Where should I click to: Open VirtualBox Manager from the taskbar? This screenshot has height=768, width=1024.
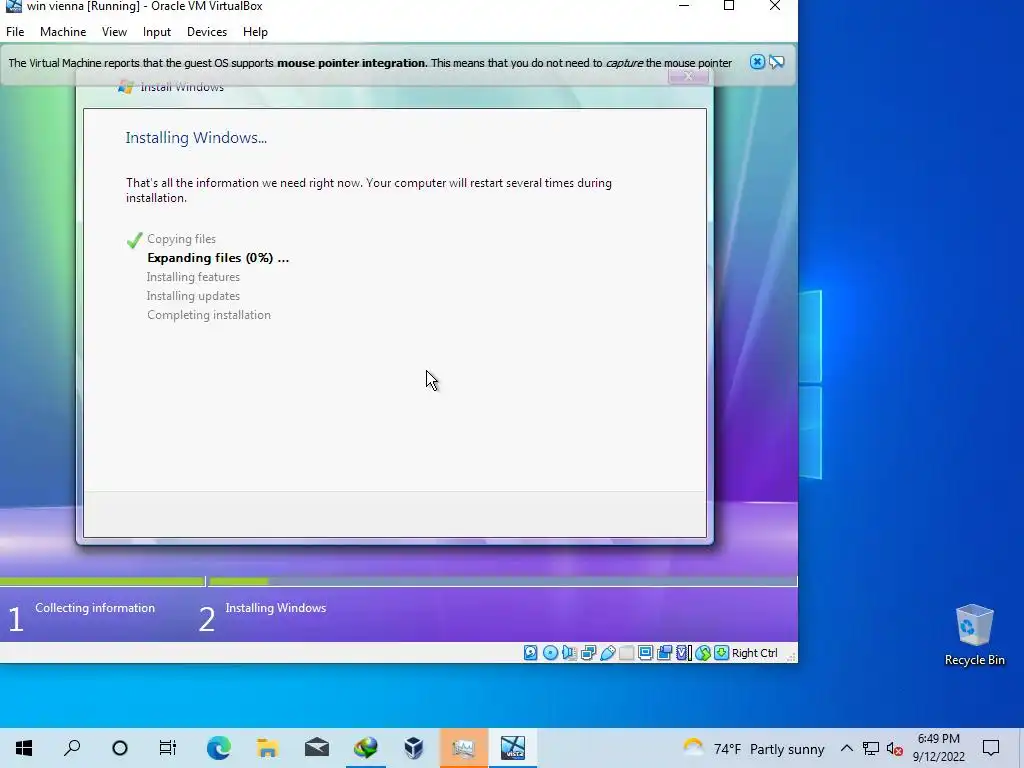pos(414,747)
